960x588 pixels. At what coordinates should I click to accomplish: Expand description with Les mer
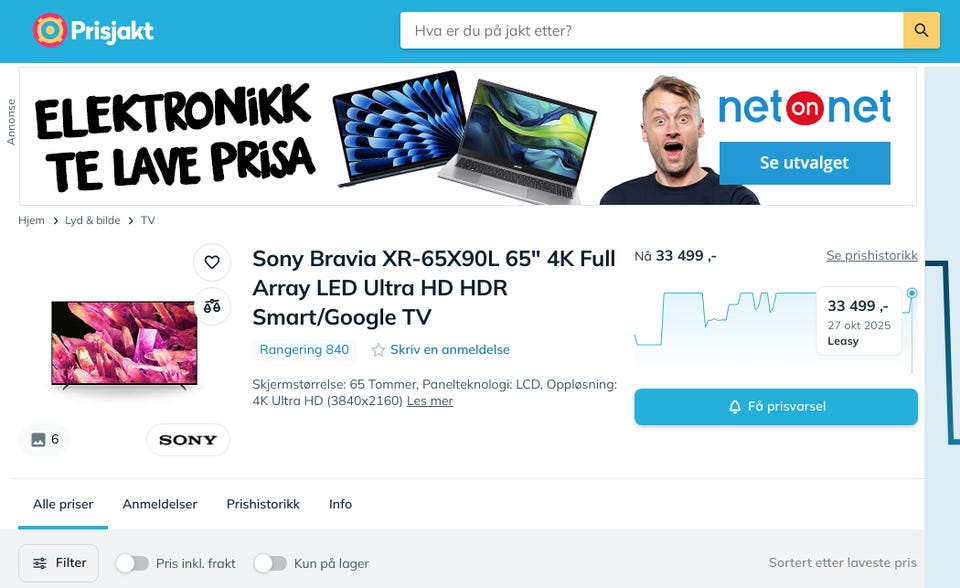430,401
